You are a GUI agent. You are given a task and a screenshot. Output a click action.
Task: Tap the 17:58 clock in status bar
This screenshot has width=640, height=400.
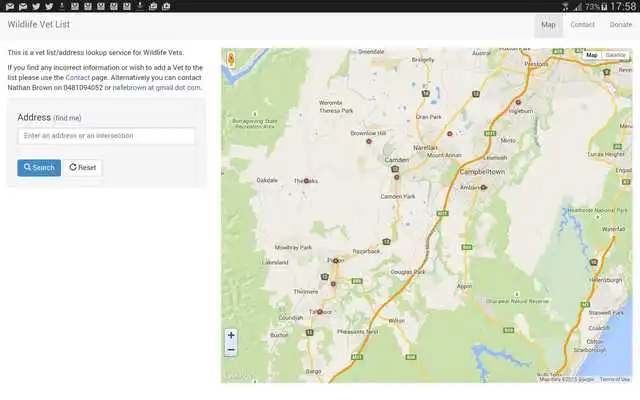point(623,6)
